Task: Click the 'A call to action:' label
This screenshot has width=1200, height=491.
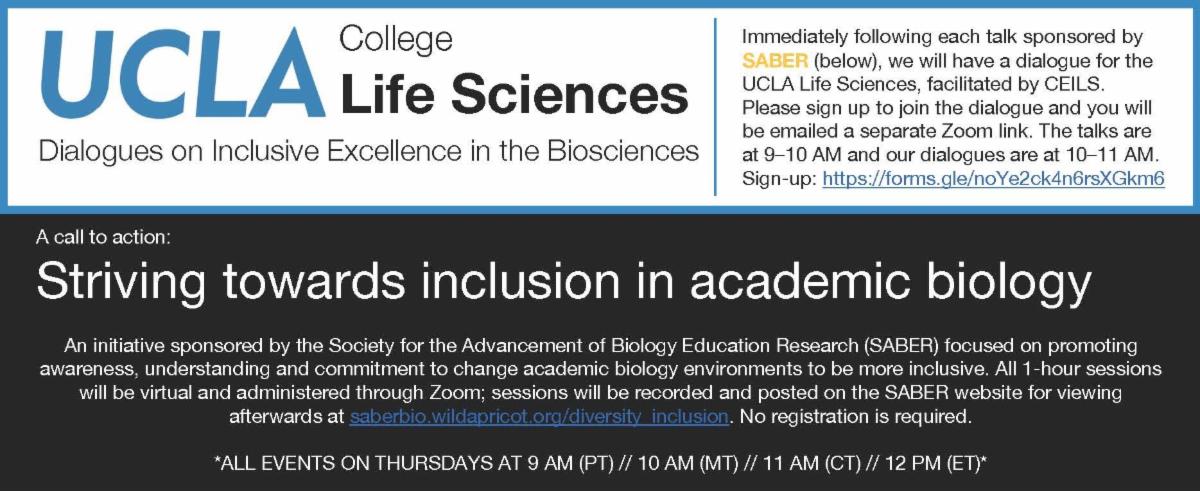Action: pos(104,238)
